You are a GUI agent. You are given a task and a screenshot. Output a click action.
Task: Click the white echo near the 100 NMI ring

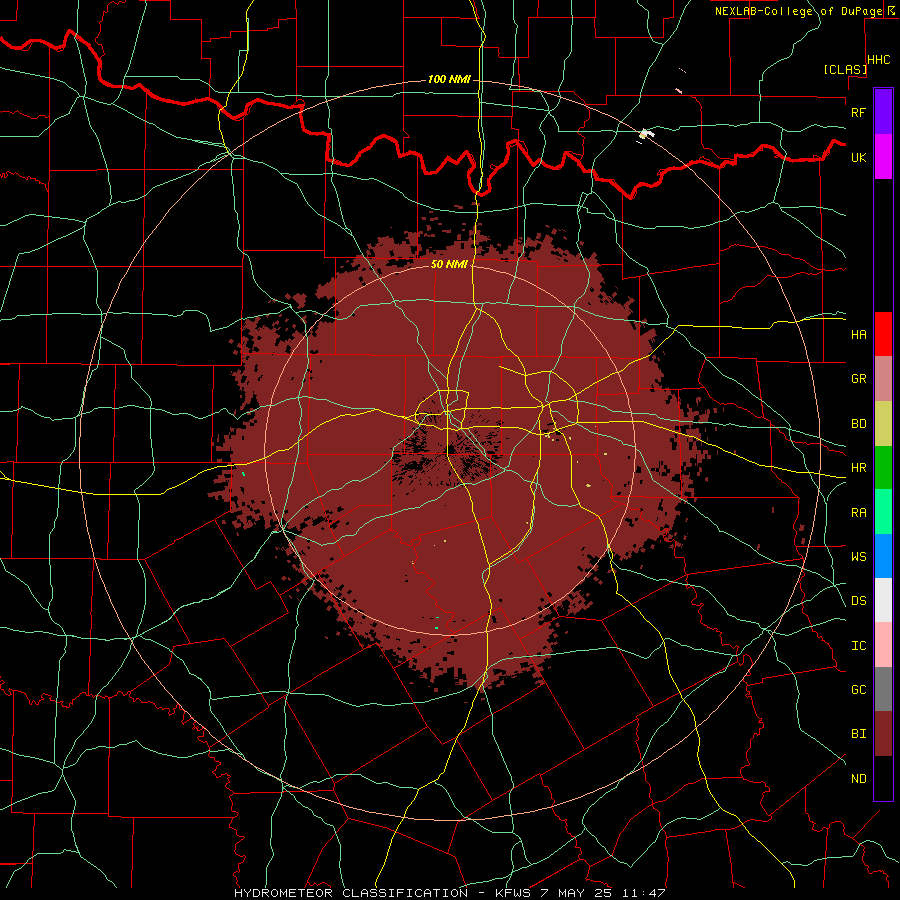pos(647,134)
